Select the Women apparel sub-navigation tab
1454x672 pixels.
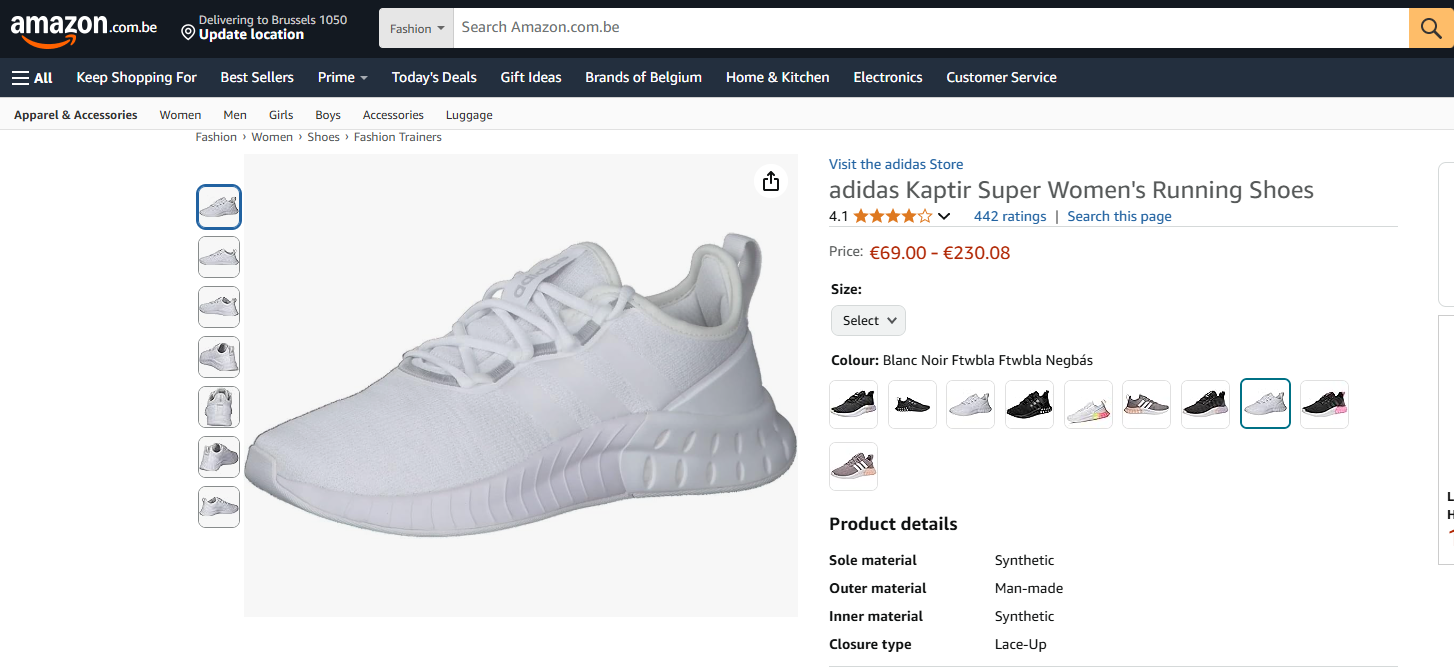click(x=180, y=115)
